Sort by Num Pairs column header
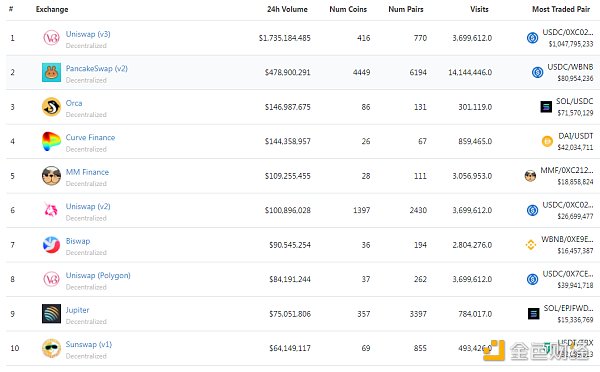The image size is (600, 372). 406,9
